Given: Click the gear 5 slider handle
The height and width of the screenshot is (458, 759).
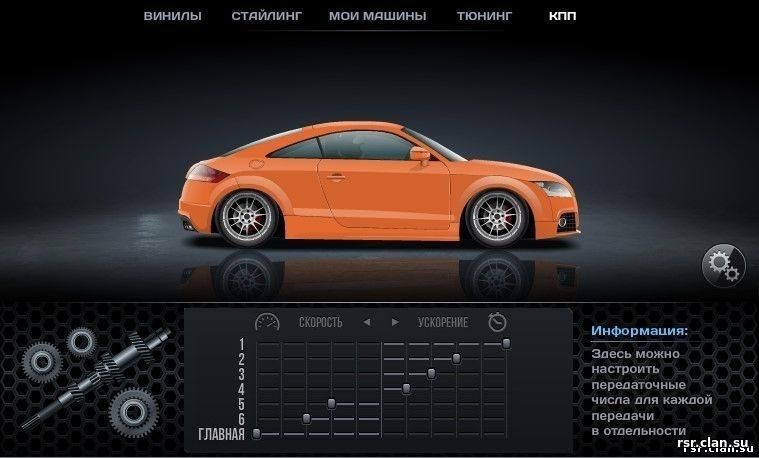Looking at the screenshot, I should [331, 403].
